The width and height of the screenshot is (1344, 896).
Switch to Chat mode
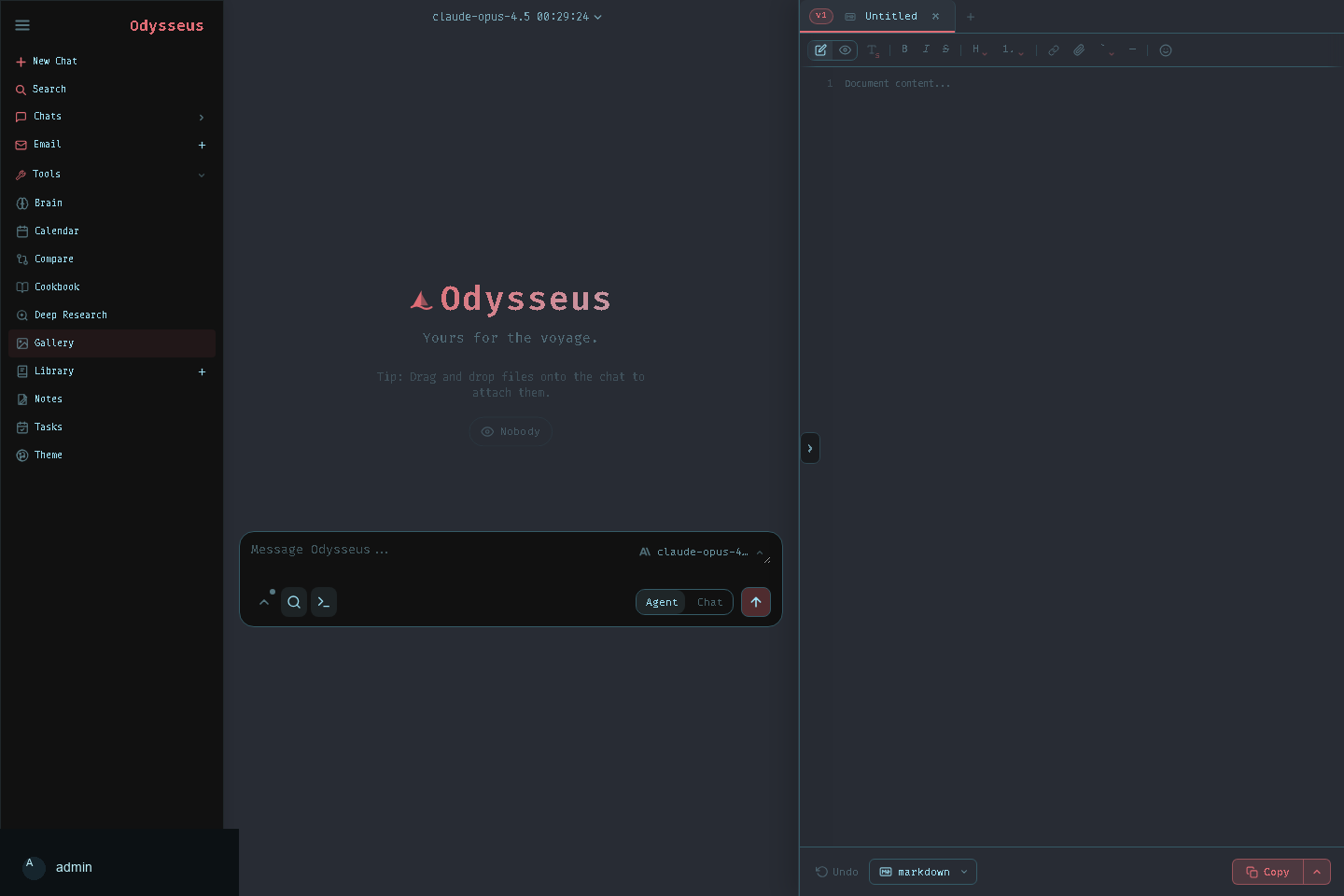pos(709,602)
